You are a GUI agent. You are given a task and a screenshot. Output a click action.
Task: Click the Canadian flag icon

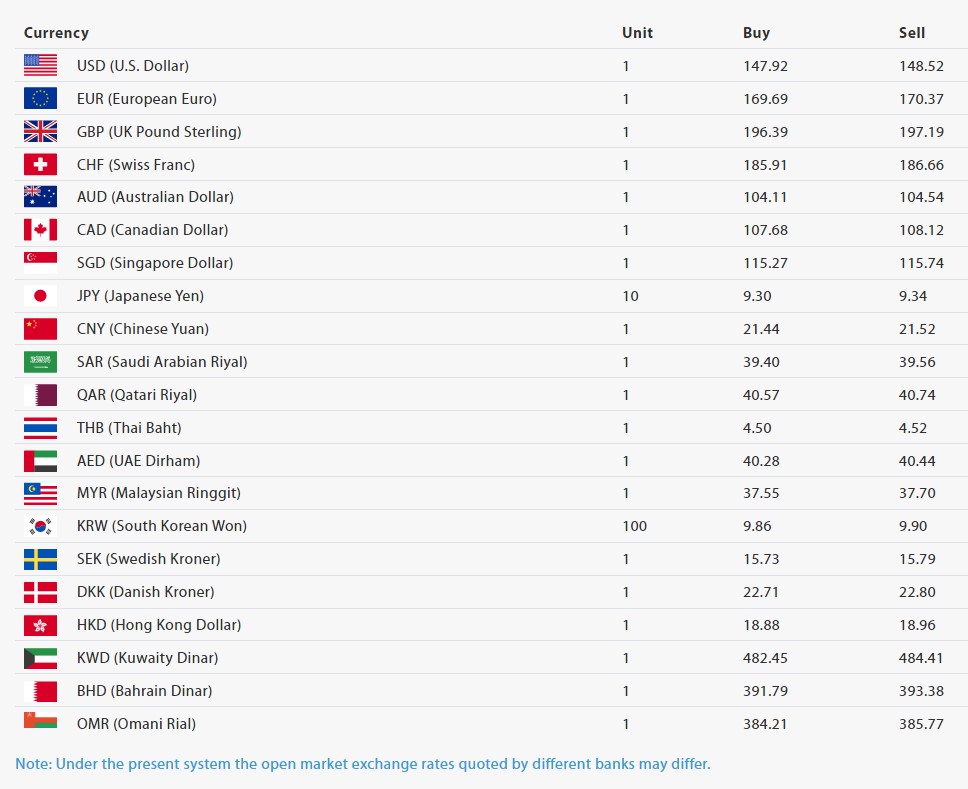40,230
